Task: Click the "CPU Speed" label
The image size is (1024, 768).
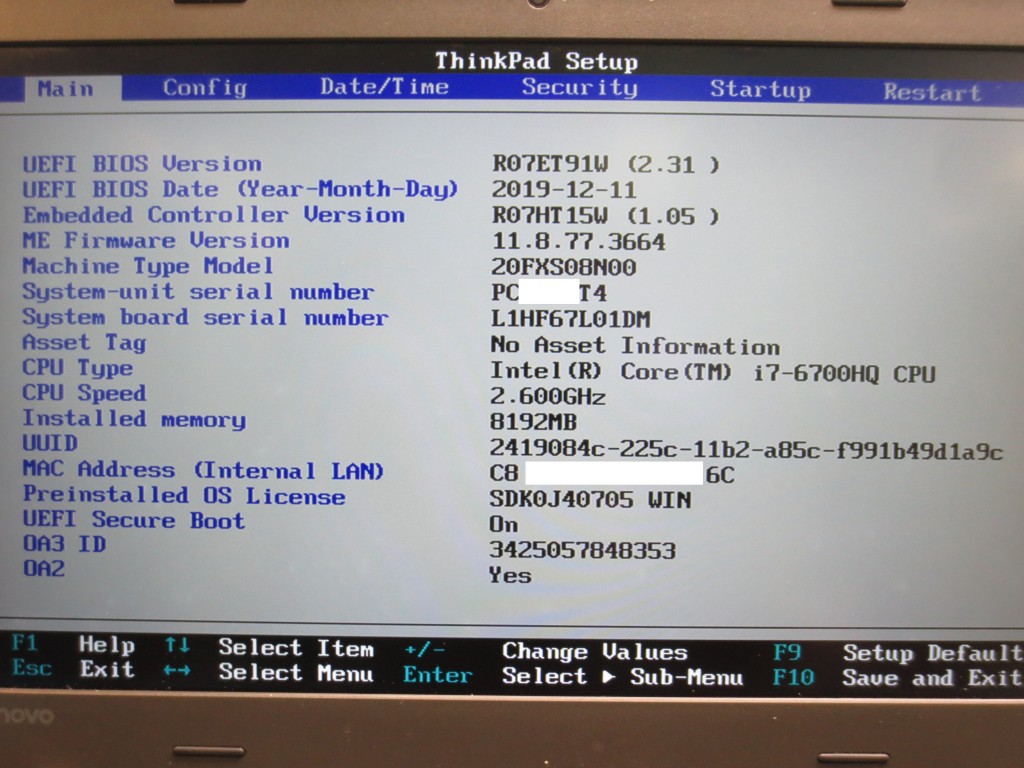Action: 84,393
